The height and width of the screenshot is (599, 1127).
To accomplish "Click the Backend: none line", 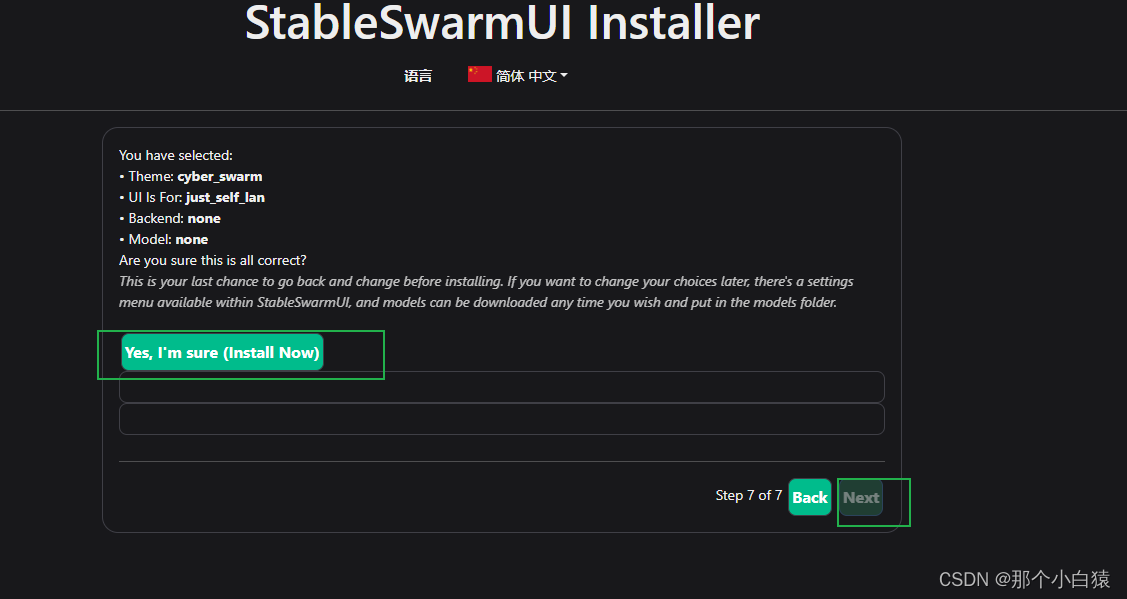I will 170,218.
